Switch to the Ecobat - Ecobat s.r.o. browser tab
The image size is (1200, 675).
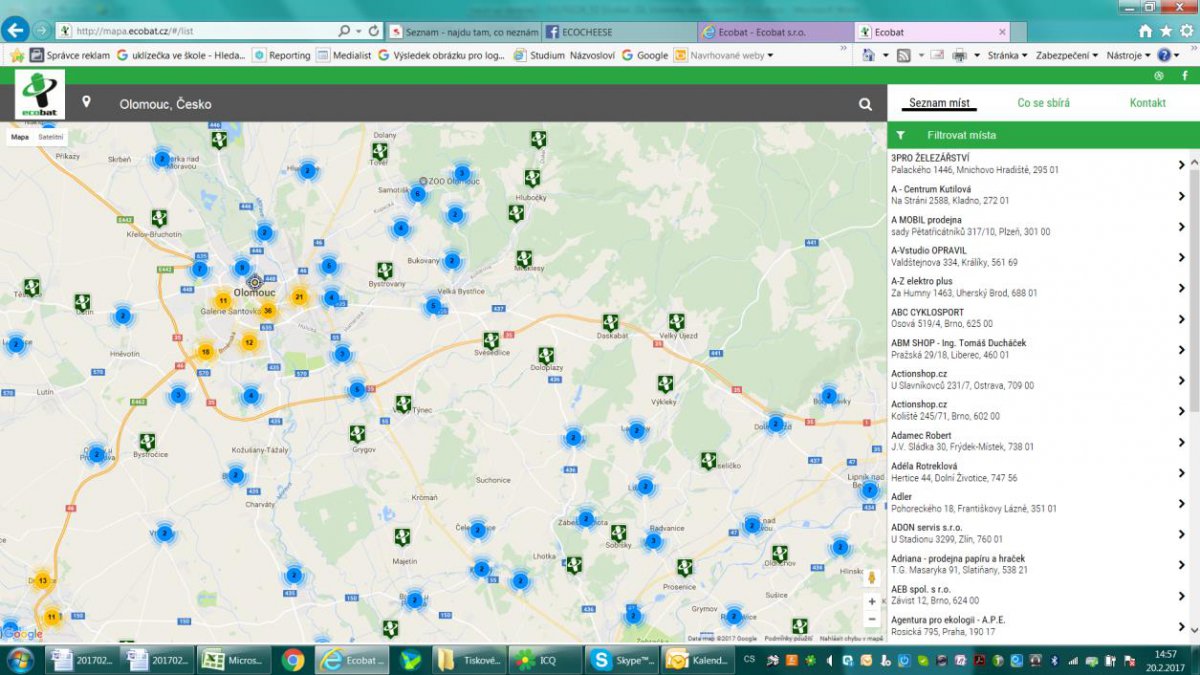(776, 32)
